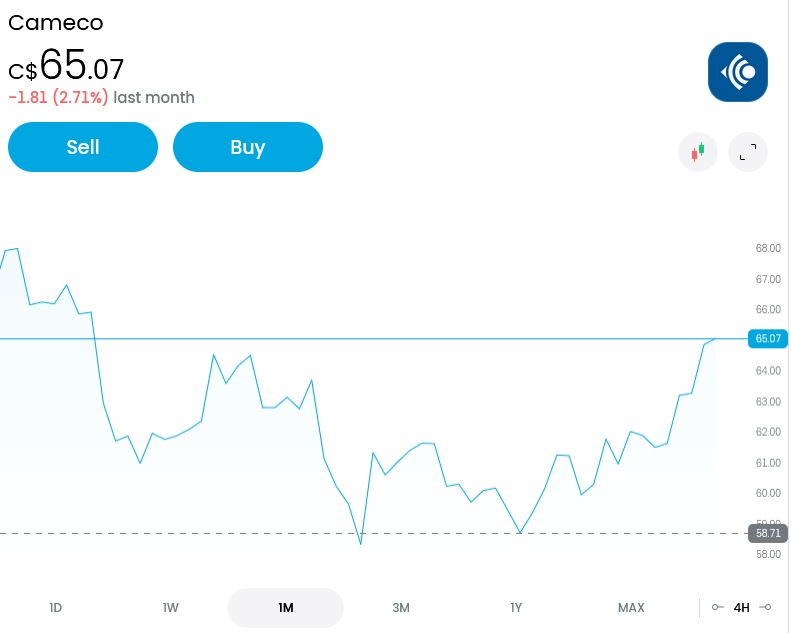Click the 65.07 current price label

point(767,339)
